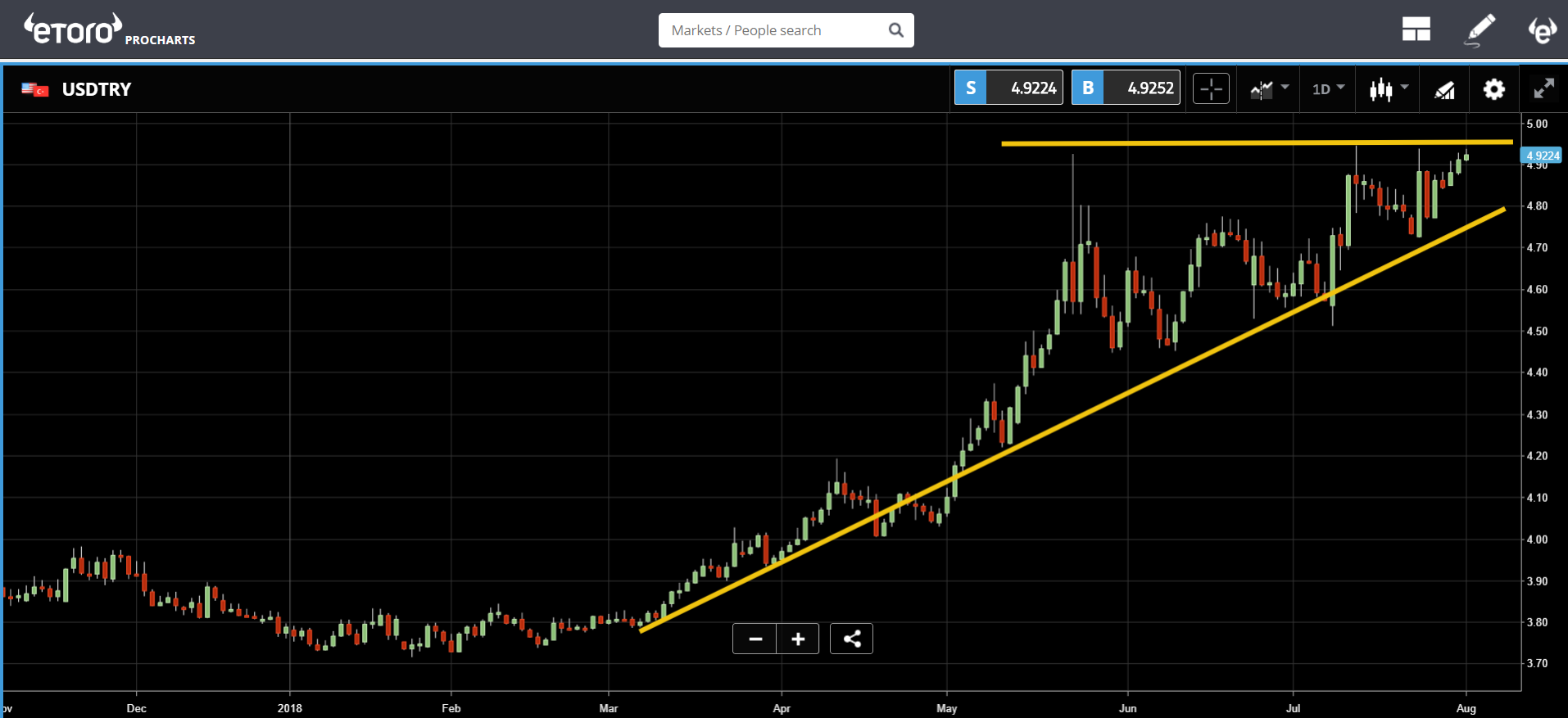
Task: Open chart settings gear icon
Action: click(x=1494, y=88)
